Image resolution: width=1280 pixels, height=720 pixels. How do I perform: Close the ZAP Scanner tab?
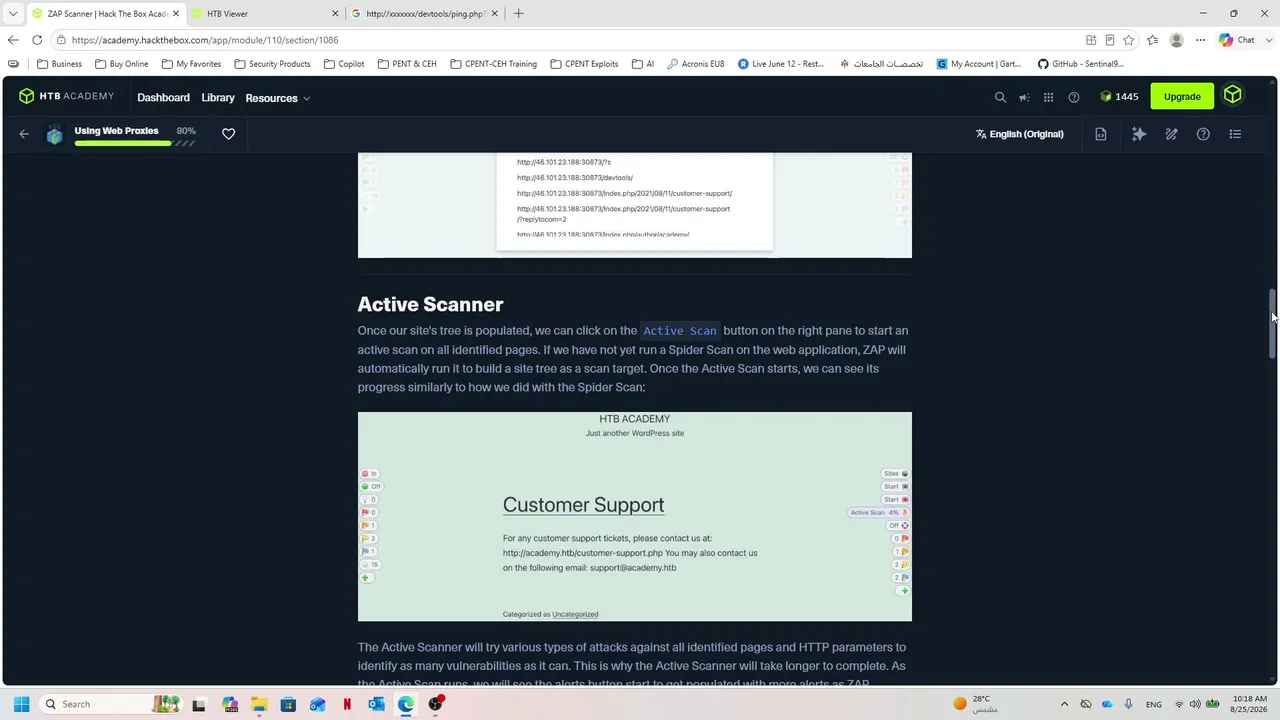pos(175,14)
